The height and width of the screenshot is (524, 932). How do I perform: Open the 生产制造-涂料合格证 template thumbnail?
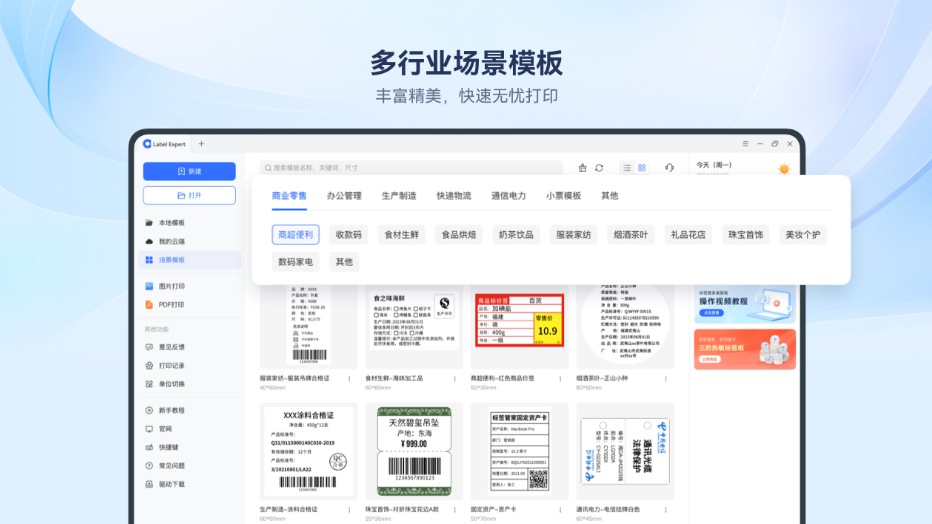pos(308,451)
